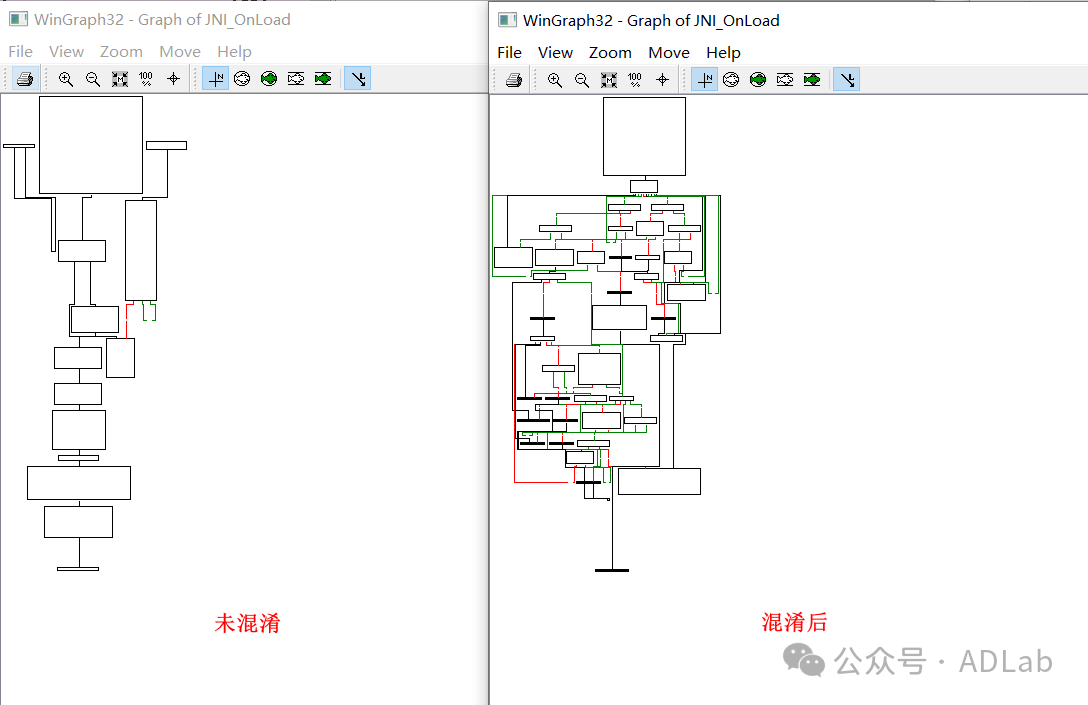Activate the green fisheye zoom icon
1088x705 pixels.
click(812, 79)
